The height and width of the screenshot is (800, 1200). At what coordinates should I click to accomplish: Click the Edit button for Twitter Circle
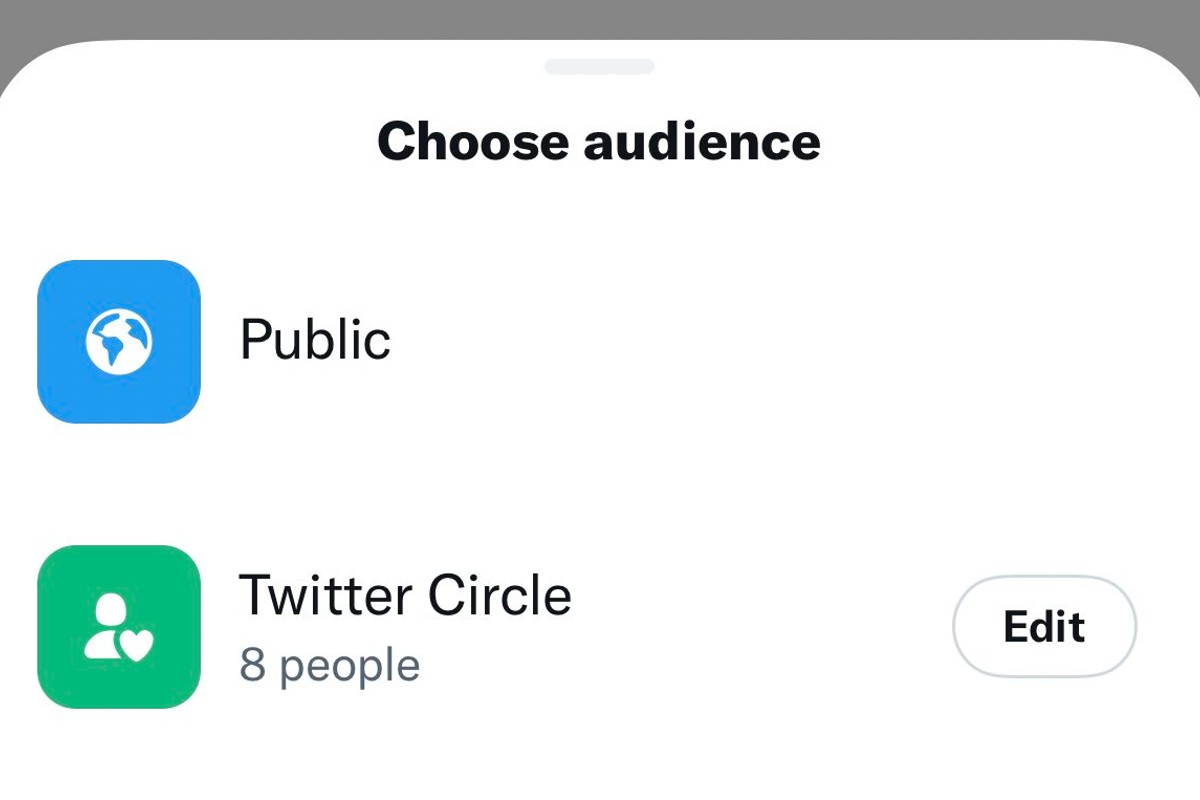pyautogui.click(x=1044, y=627)
